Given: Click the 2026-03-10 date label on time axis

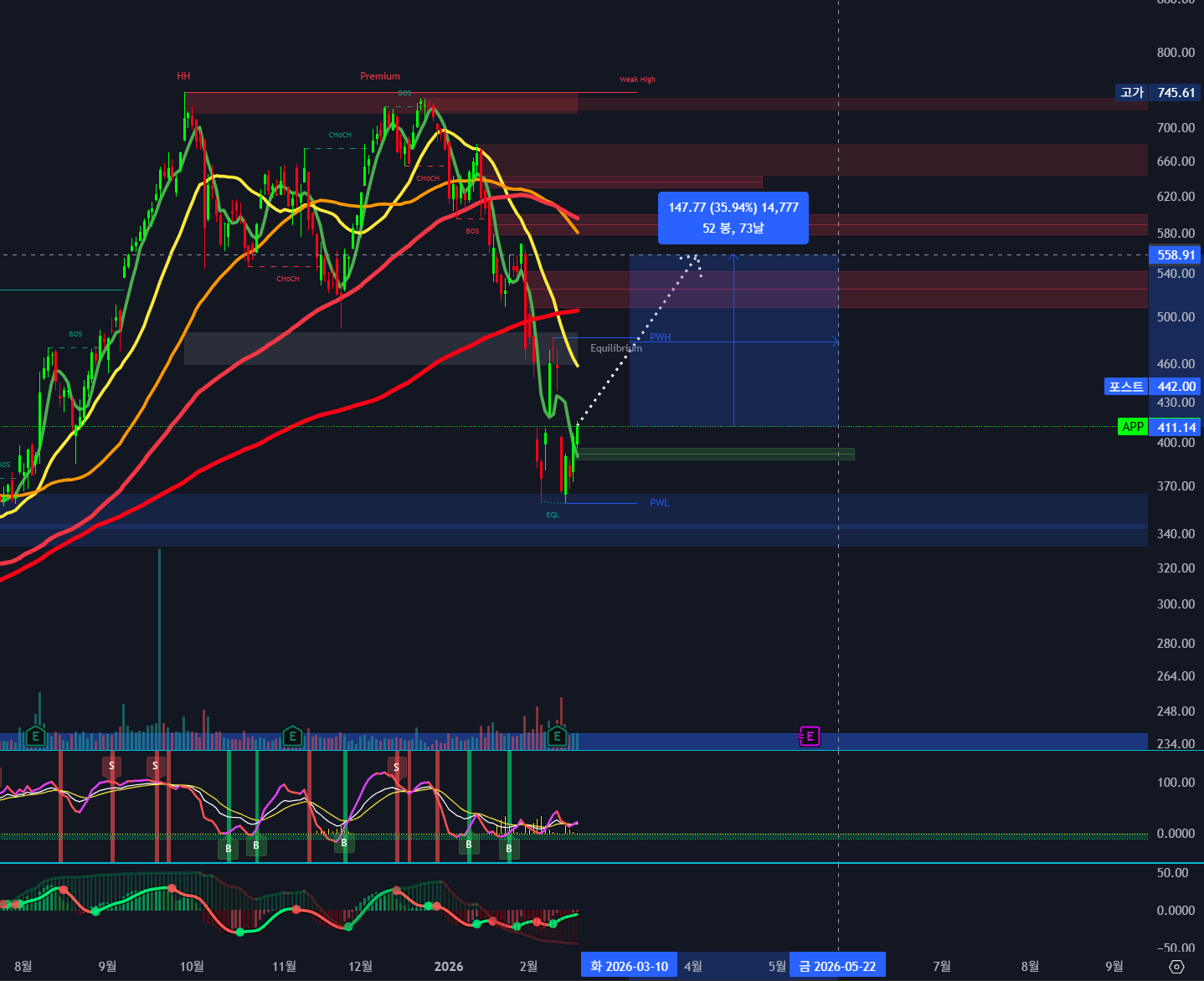Looking at the screenshot, I should click(x=629, y=966).
